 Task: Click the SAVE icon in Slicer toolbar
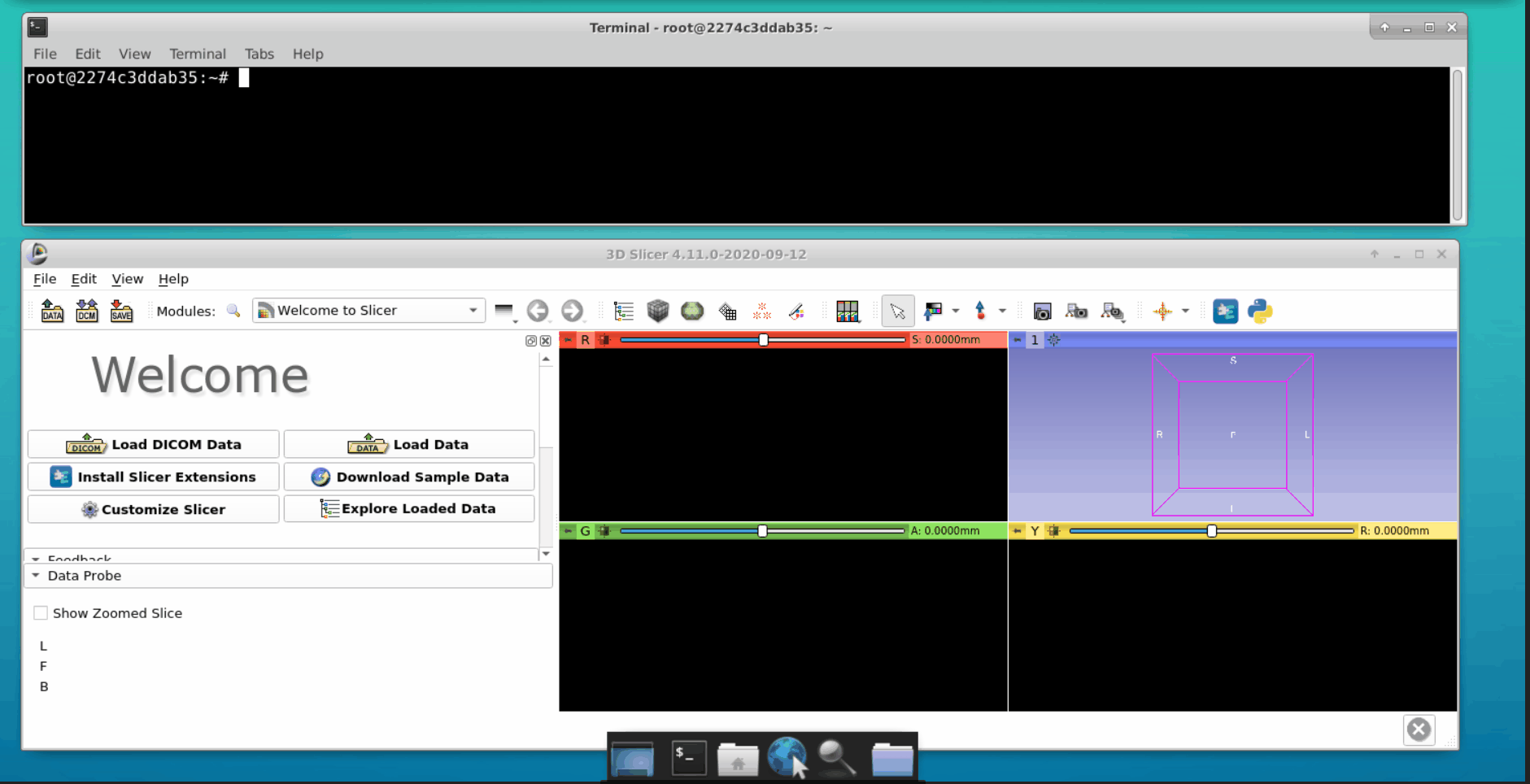point(121,311)
